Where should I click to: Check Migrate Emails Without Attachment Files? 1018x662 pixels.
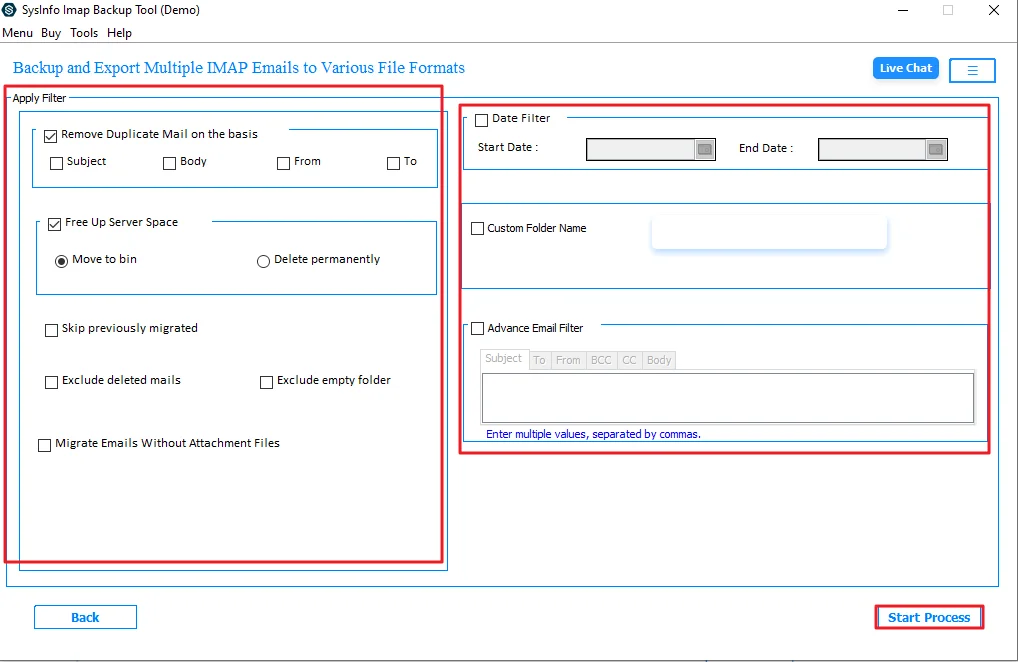click(45, 444)
